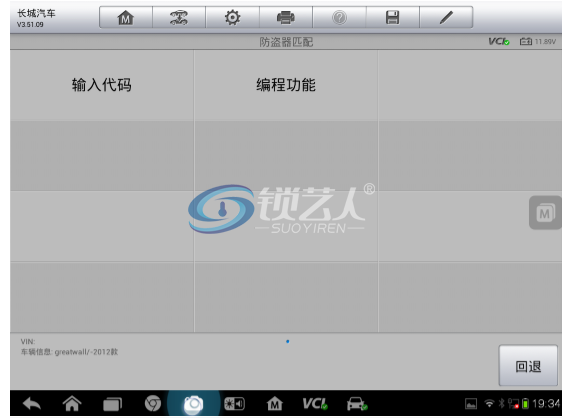This screenshot has height=418, width=562.
Task: Tap the printer icon in toolbar
Action: point(286,17)
